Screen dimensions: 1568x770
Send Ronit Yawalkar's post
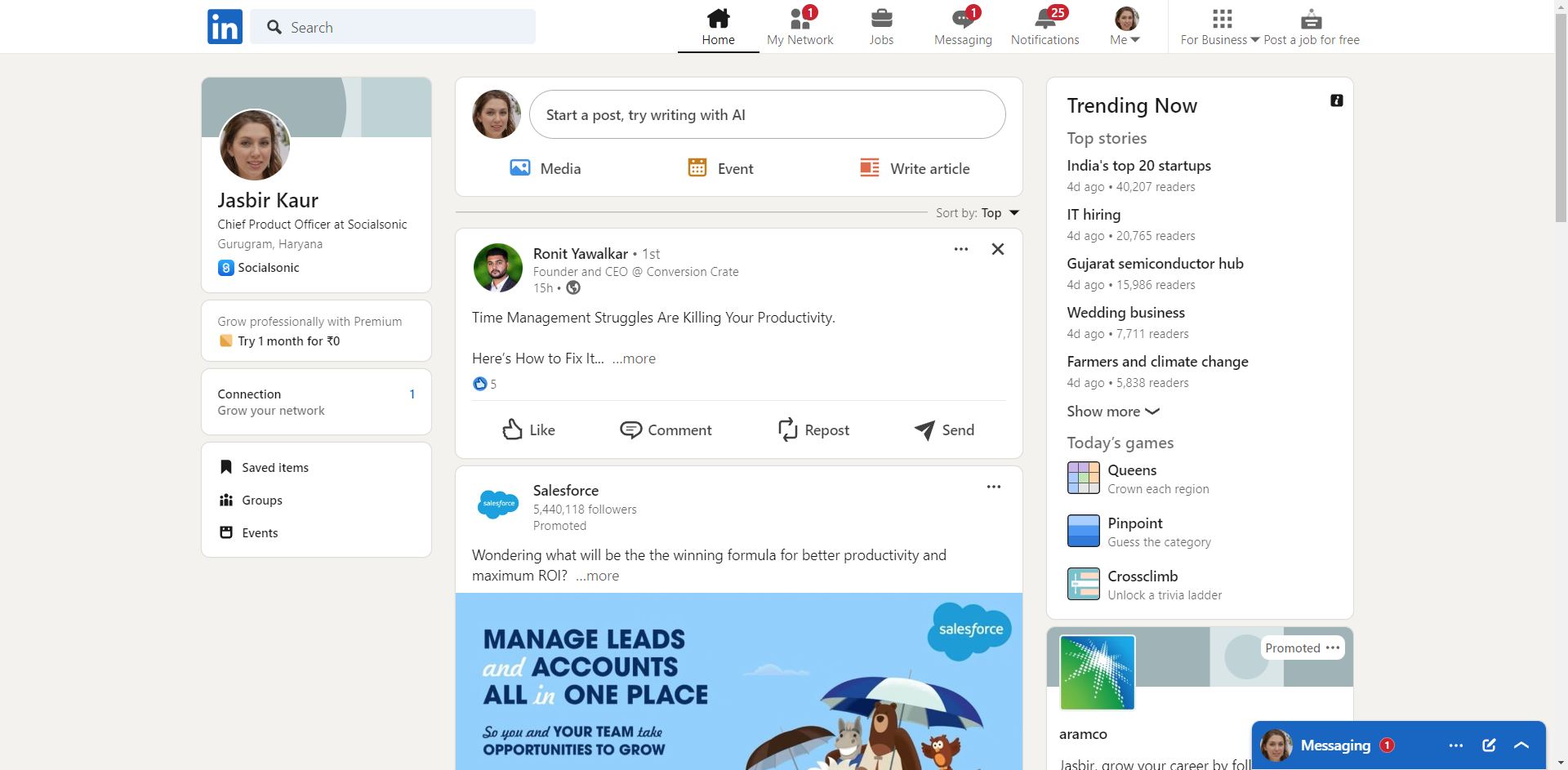944,430
